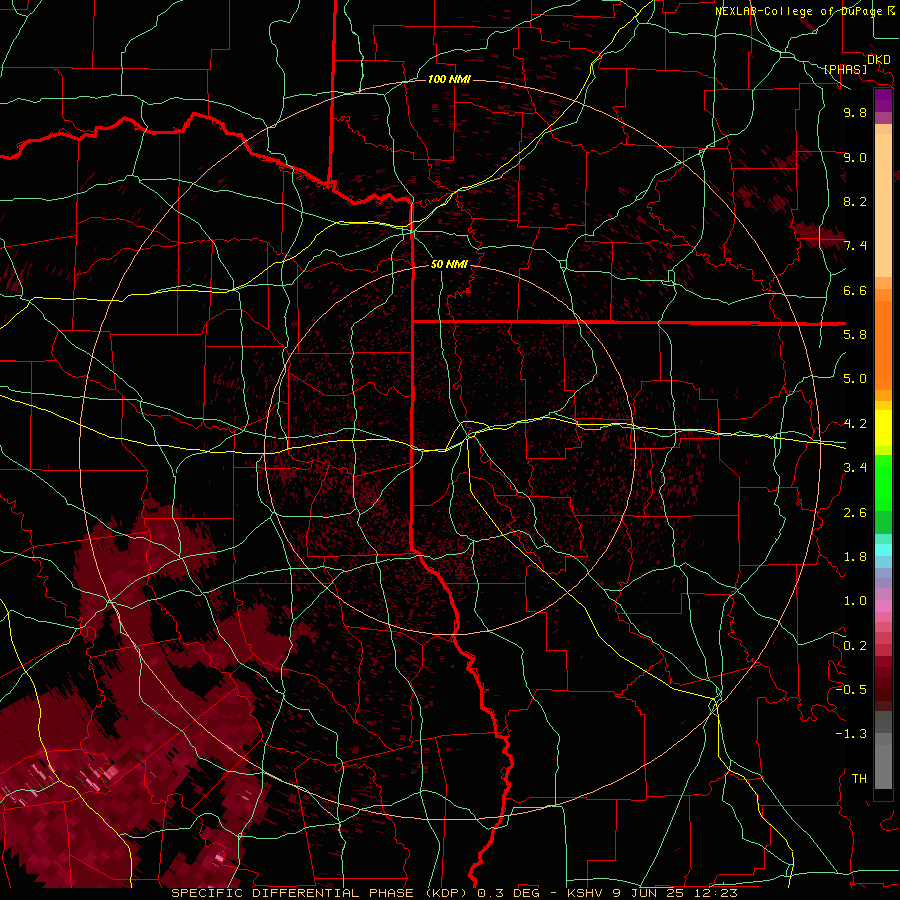The height and width of the screenshot is (900, 900).
Task: Click the 2.6 value on the color scale
Action: pyautogui.click(x=855, y=512)
